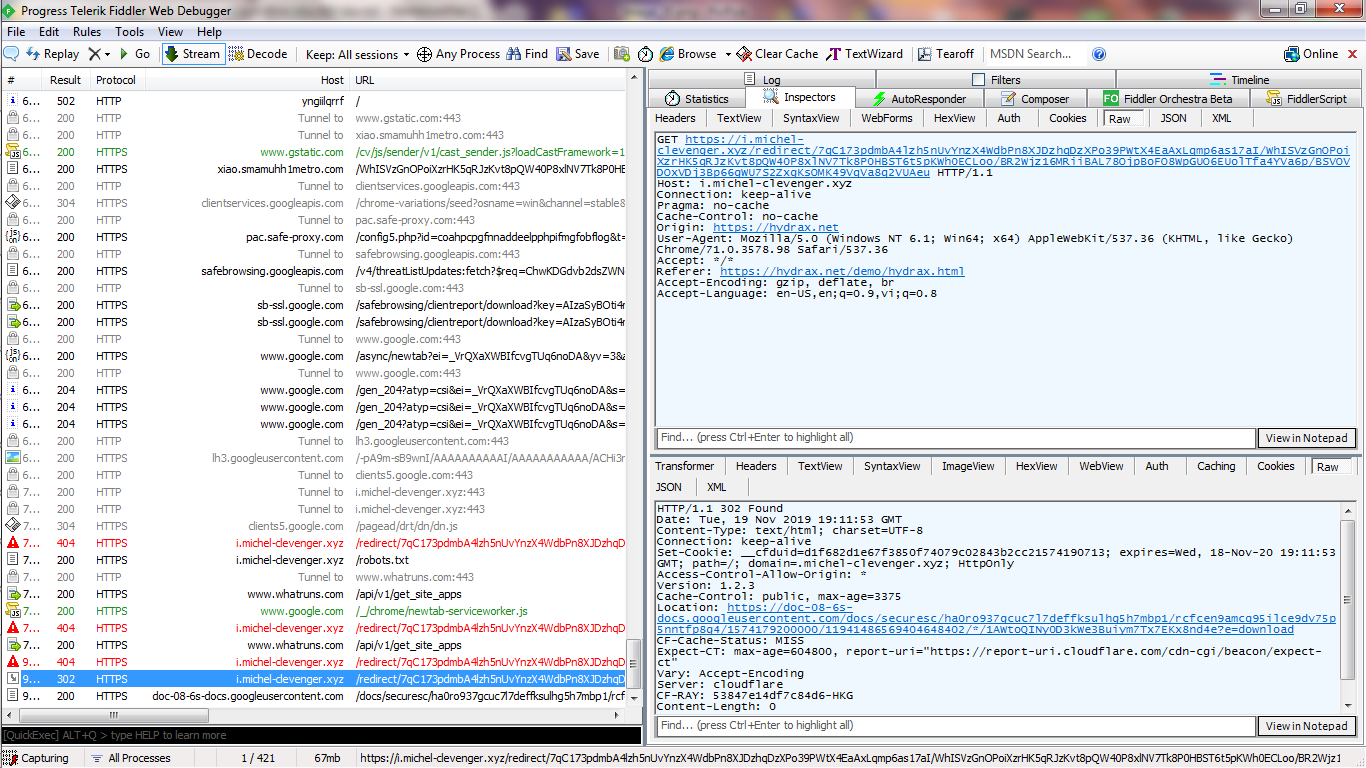The image size is (1366, 768).
Task: Open the Tools menu
Action: coord(129,32)
